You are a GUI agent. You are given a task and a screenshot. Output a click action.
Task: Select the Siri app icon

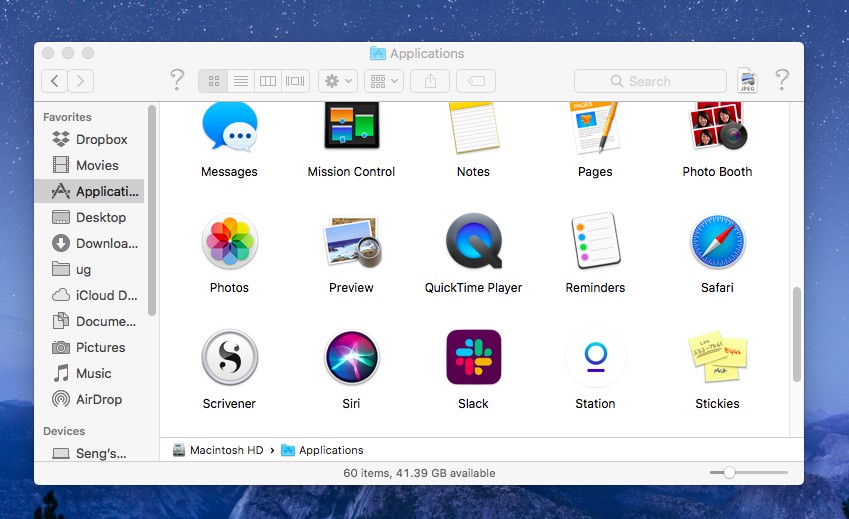pos(351,357)
